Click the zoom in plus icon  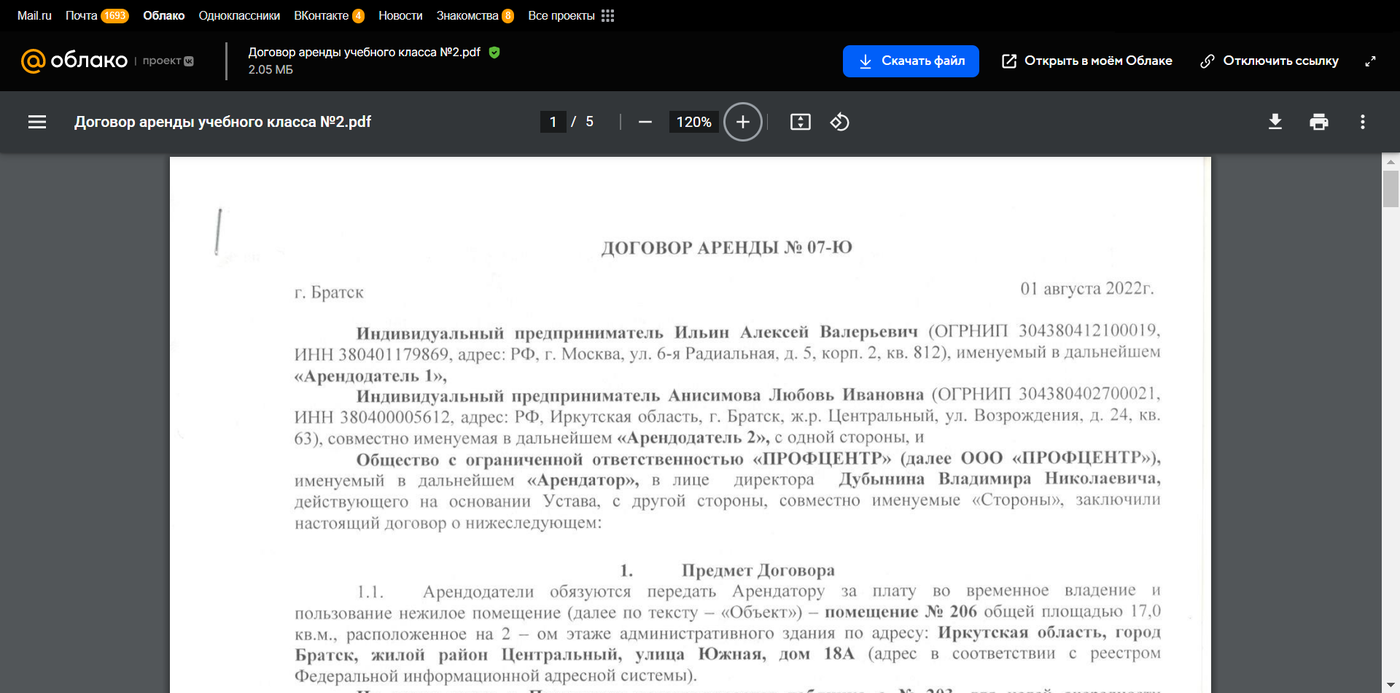[742, 122]
